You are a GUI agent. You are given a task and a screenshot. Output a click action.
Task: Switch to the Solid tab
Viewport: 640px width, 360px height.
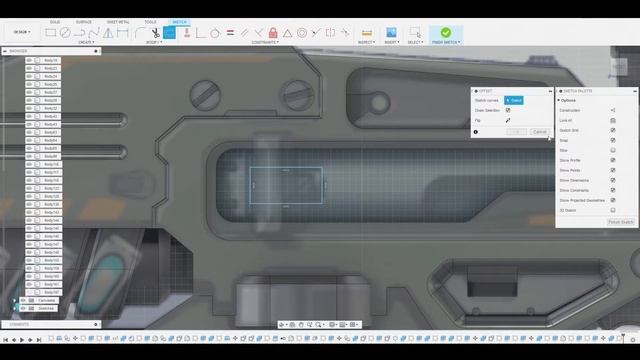tap(55, 22)
